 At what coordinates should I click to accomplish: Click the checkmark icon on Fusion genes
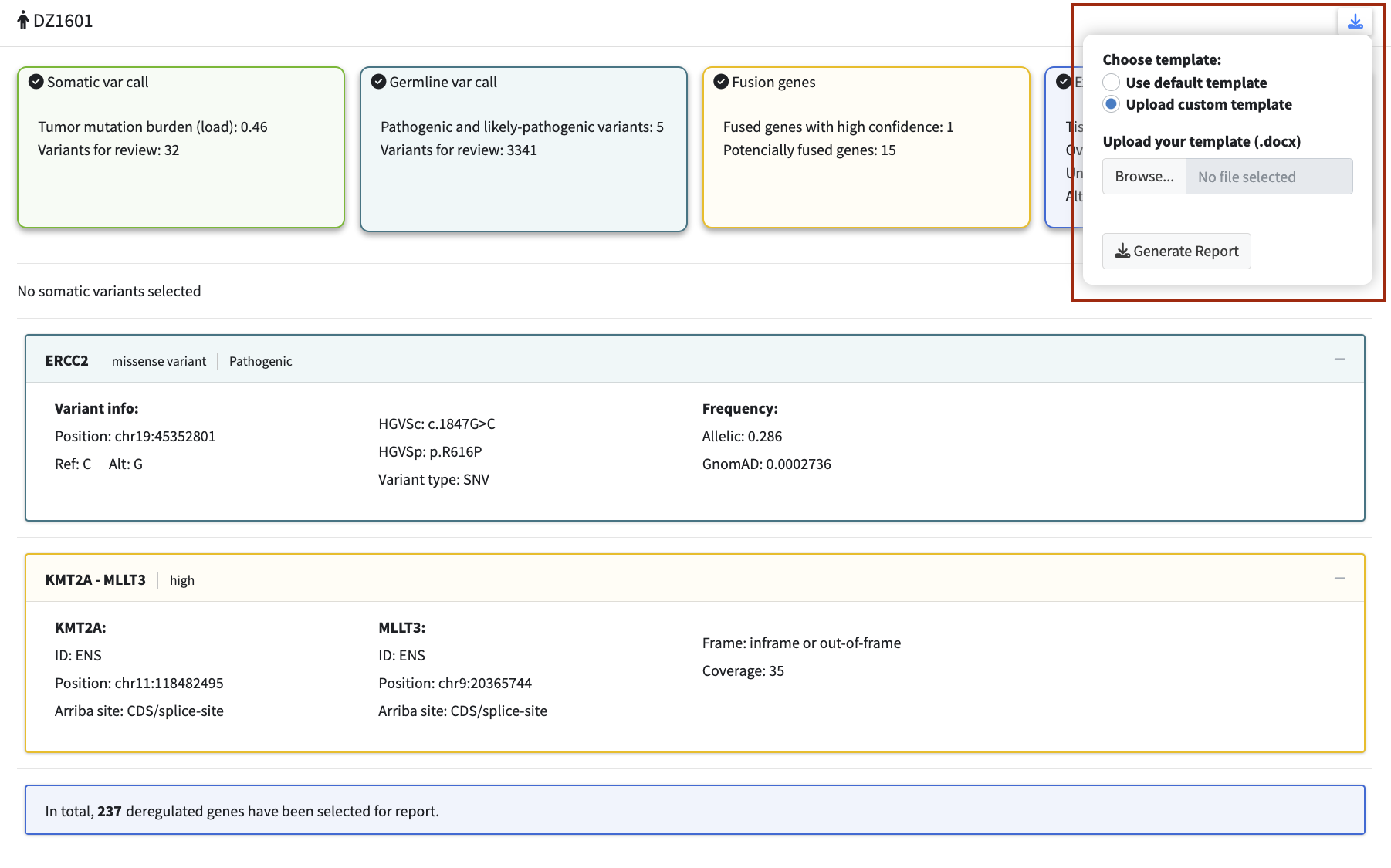(721, 82)
